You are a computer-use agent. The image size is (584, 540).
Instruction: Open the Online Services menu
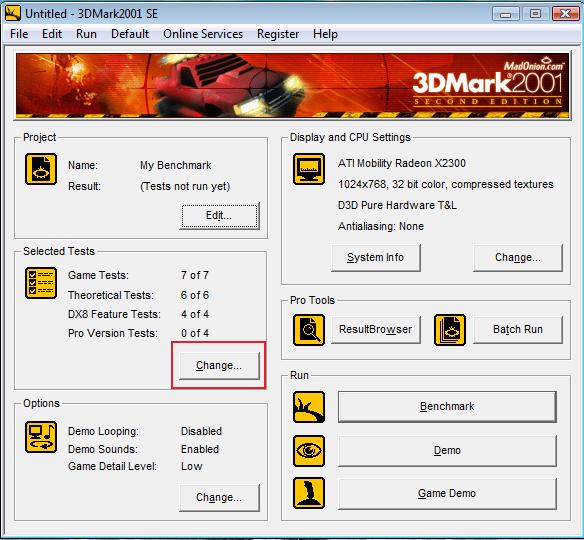(203, 34)
